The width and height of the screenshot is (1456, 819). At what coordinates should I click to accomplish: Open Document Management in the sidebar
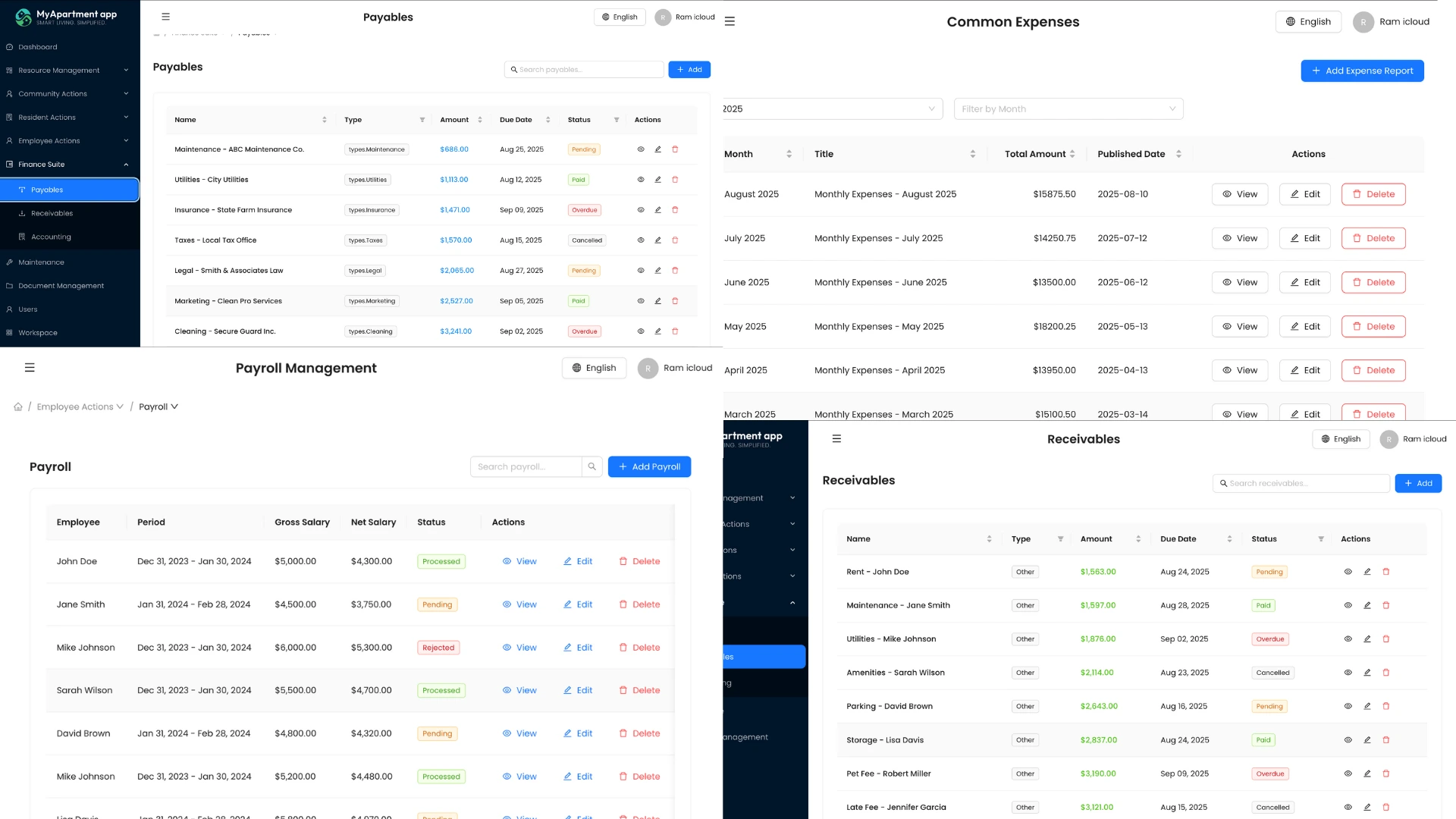(70, 286)
